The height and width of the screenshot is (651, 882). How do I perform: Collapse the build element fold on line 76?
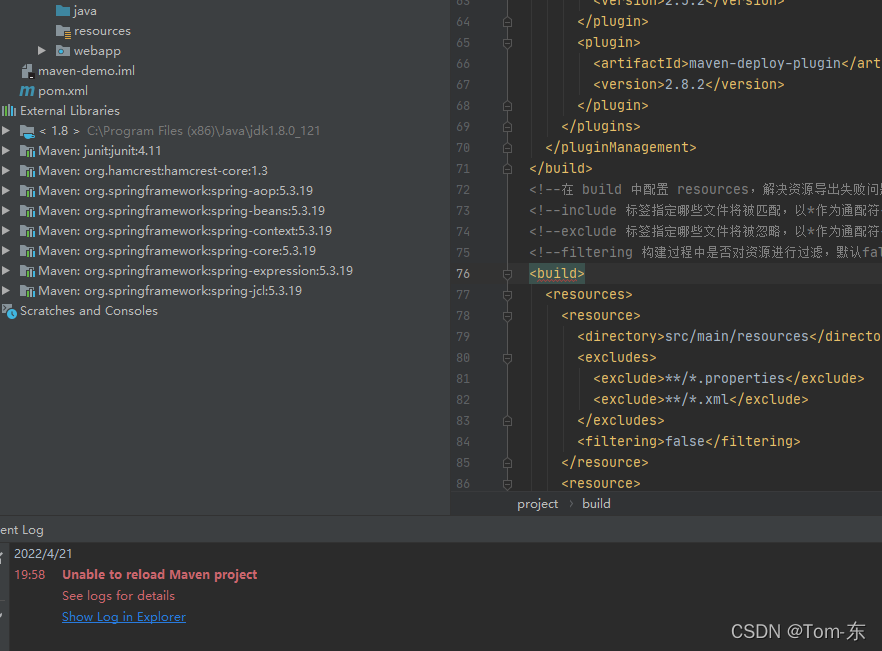[508, 272]
